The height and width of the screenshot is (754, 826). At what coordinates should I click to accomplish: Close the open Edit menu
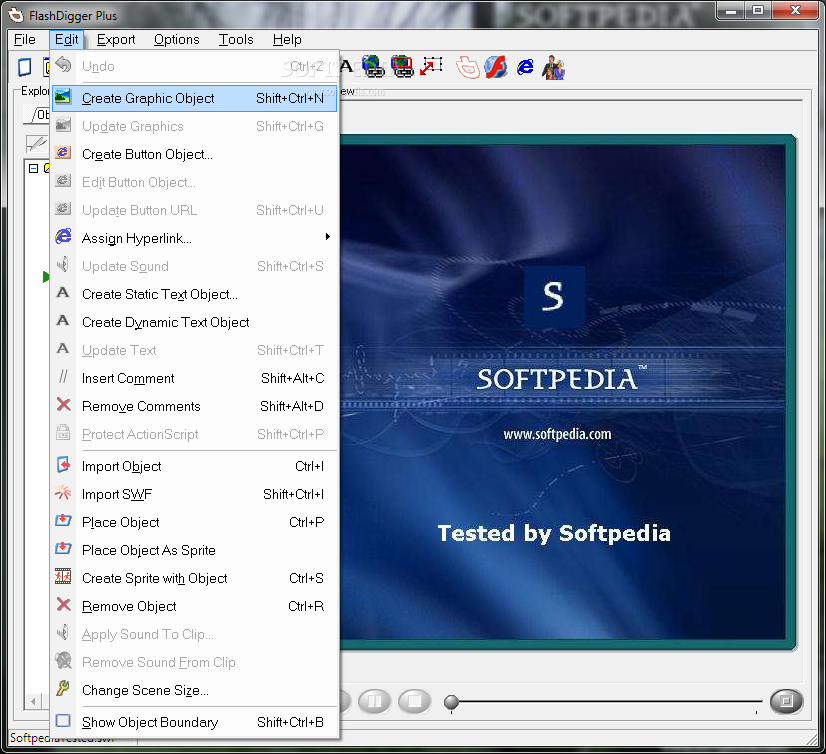(66, 40)
